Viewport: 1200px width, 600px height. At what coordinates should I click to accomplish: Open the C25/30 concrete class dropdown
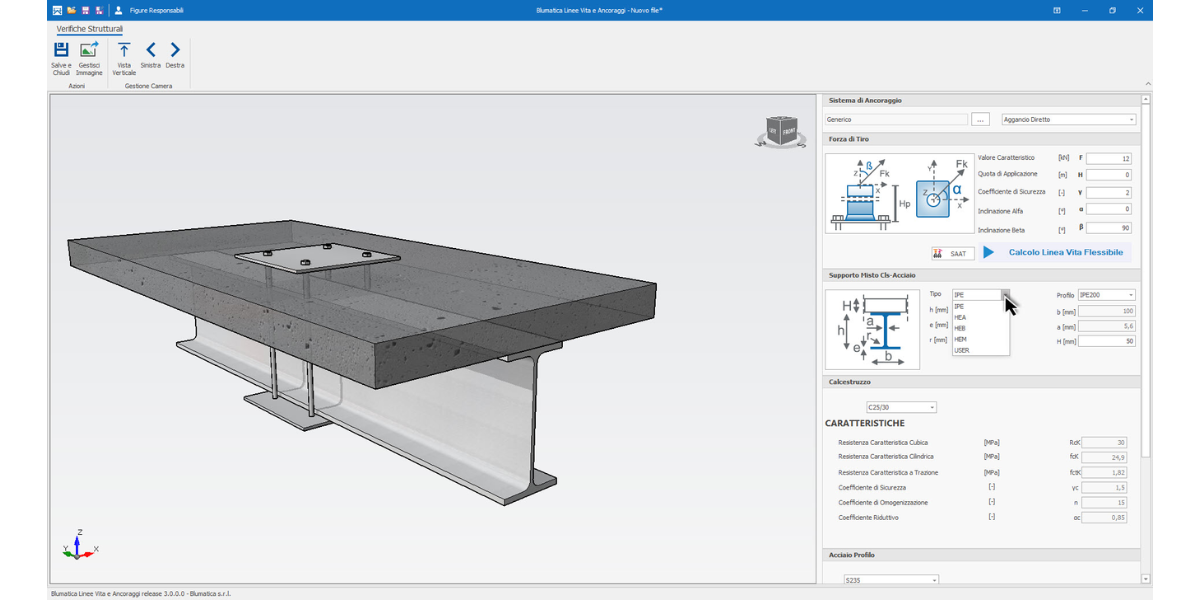[x=901, y=407]
